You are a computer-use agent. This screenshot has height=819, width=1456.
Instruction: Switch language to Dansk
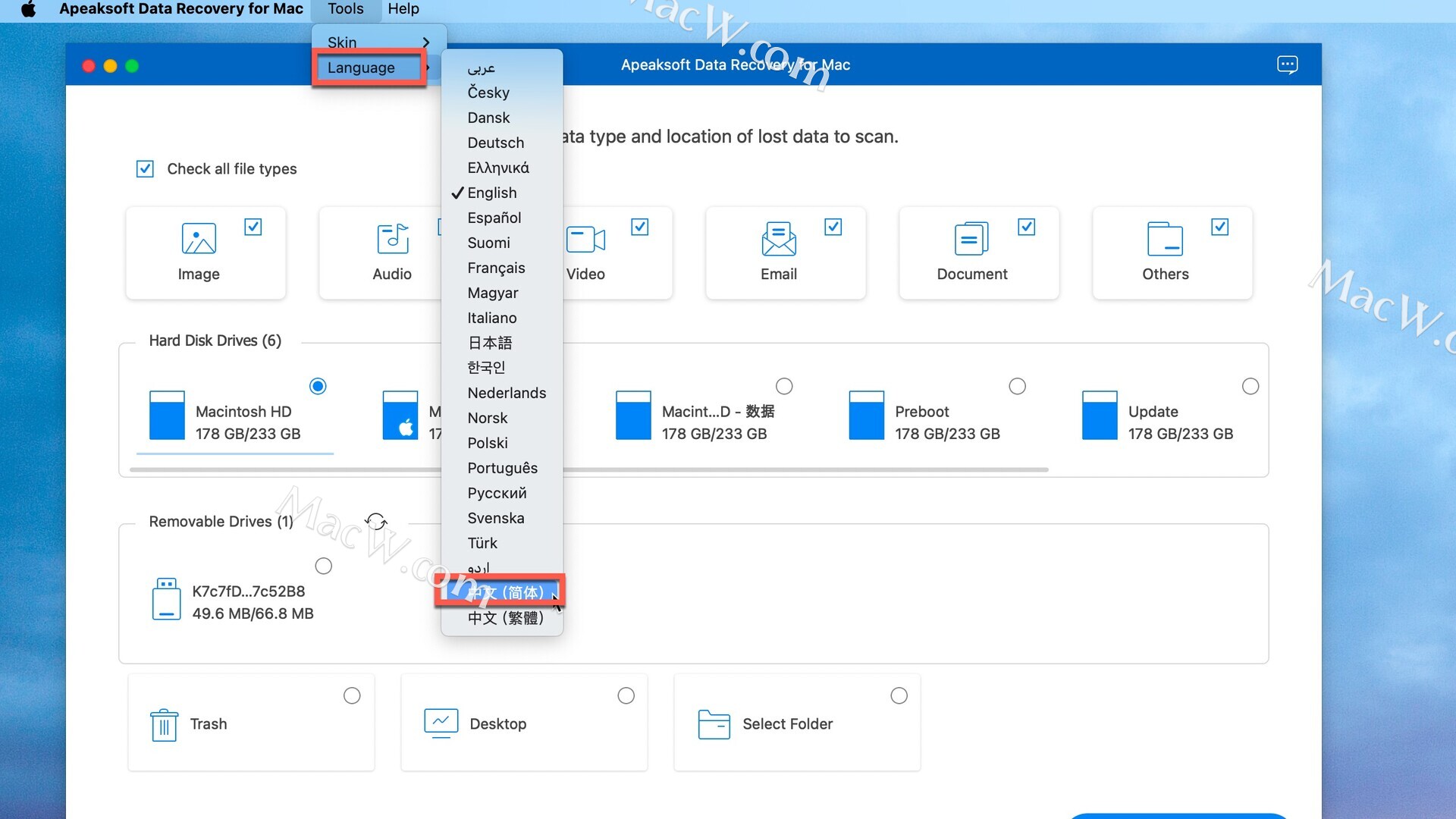coord(502,118)
